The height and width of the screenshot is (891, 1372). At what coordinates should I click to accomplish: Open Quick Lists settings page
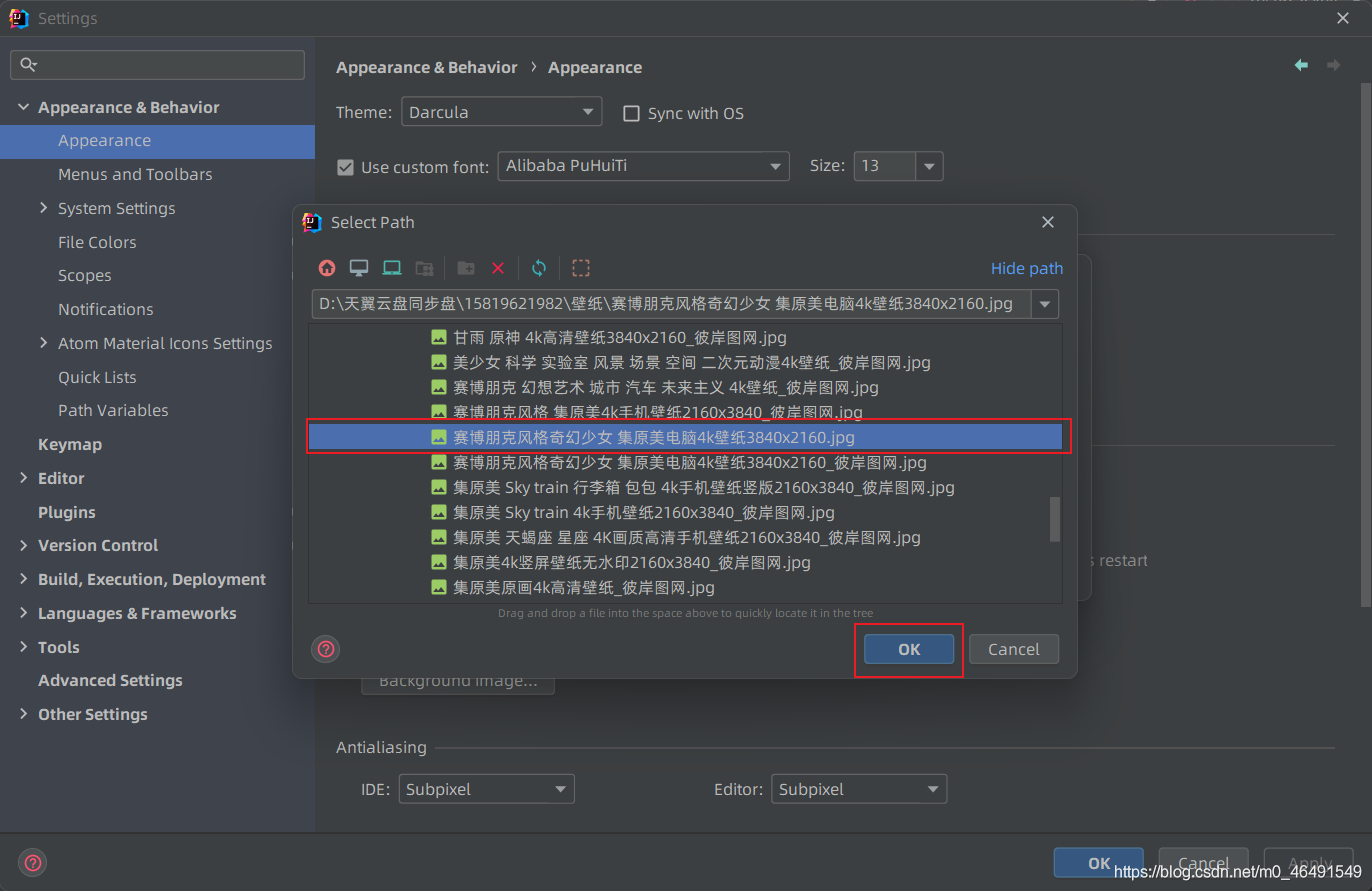pyautogui.click(x=97, y=377)
